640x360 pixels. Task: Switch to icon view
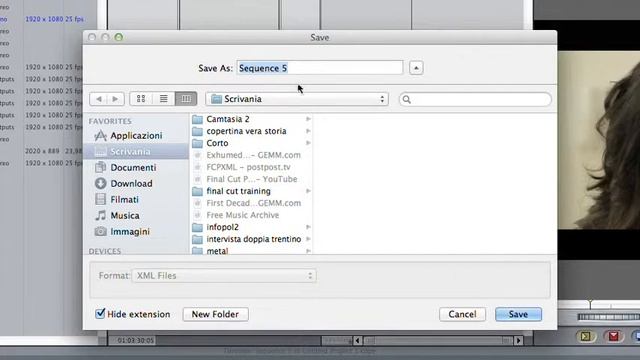tap(141, 99)
